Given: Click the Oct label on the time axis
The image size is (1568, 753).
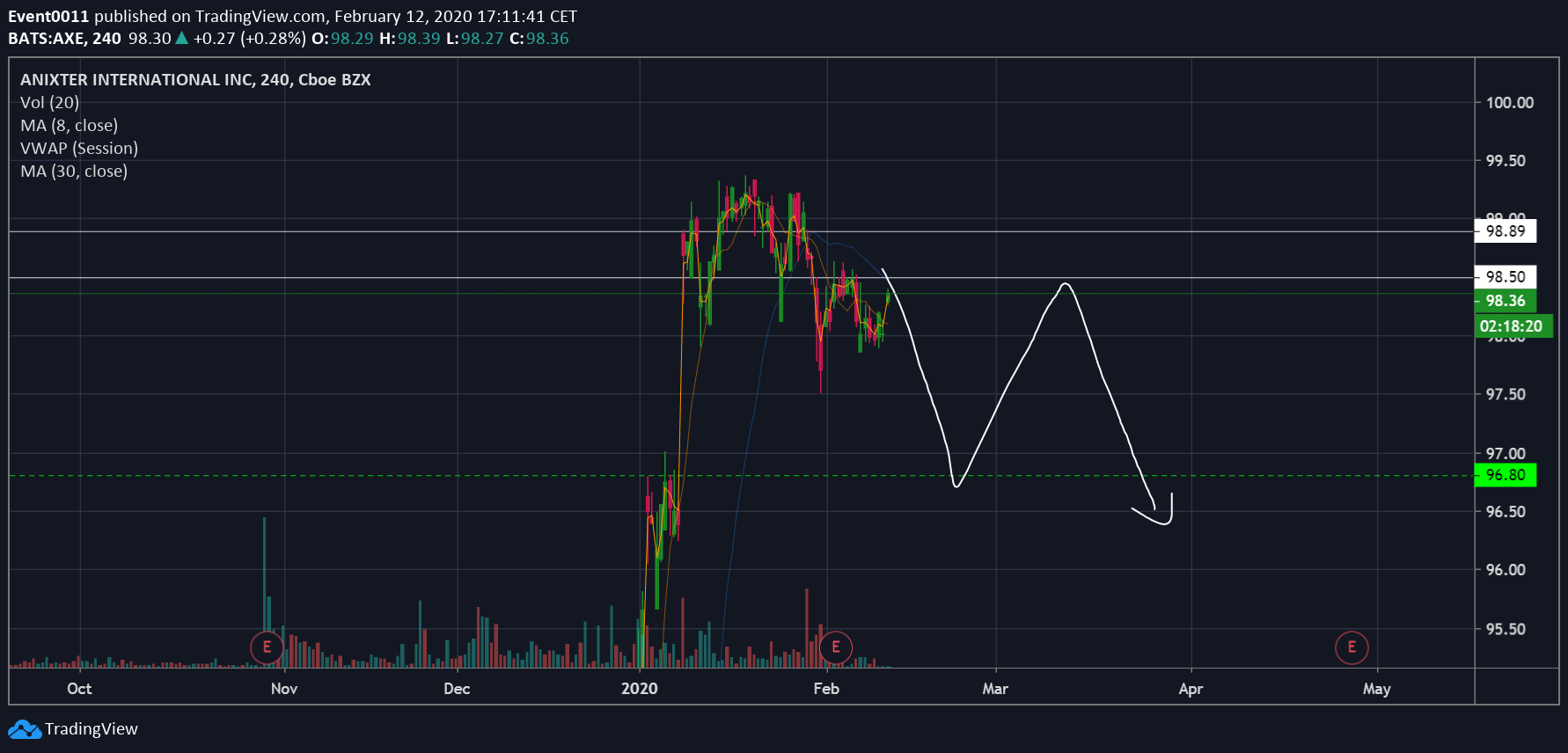Looking at the screenshot, I should [79, 689].
